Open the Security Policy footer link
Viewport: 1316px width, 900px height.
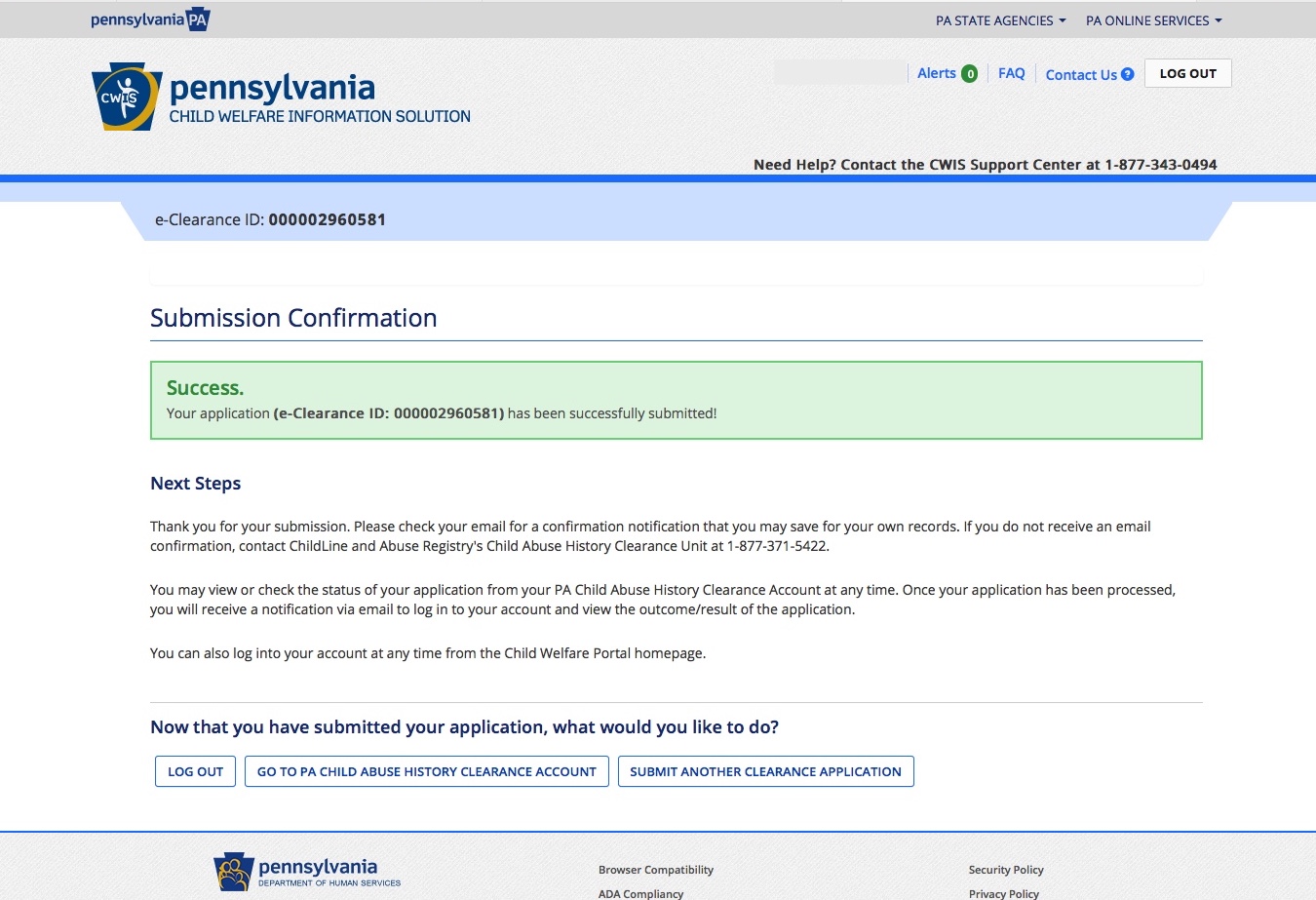1006,870
